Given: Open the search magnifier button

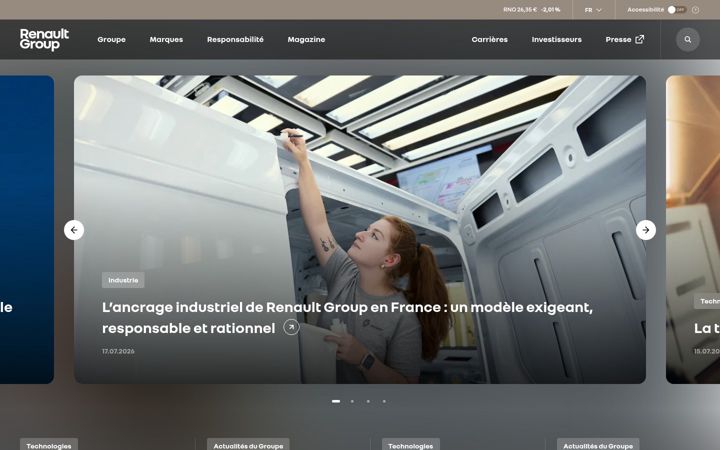Looking at the screenshot, I should tap(687, 39).
